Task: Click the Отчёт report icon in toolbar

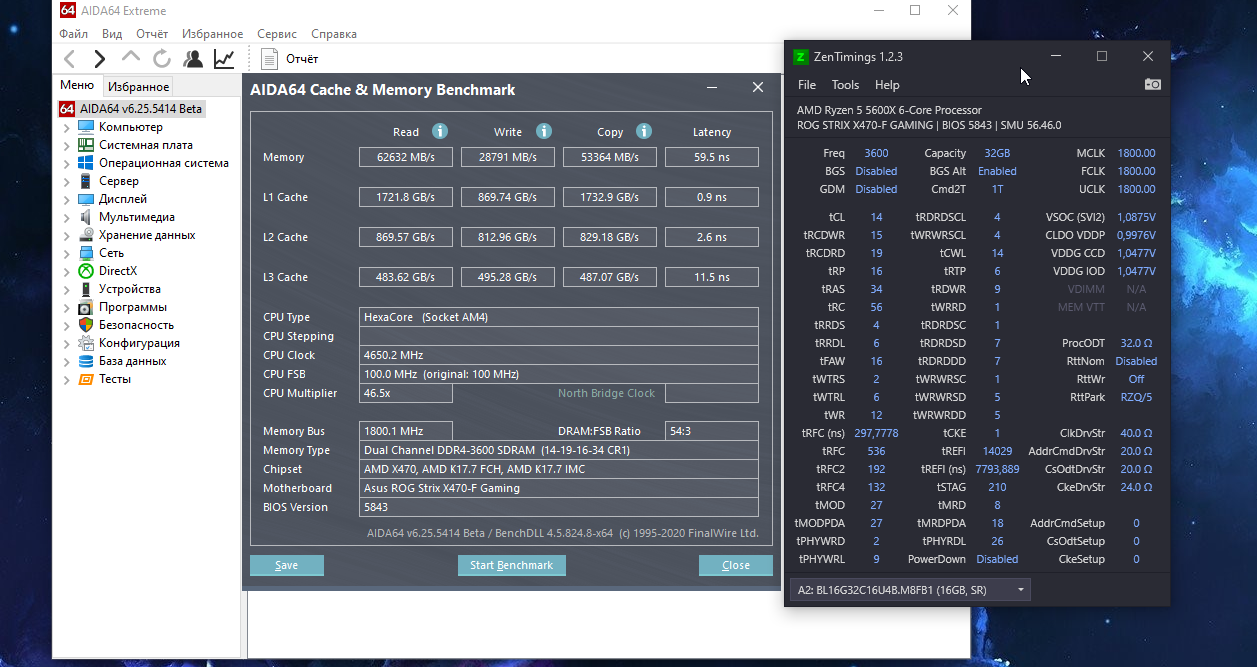Action: tap(269, 59)
